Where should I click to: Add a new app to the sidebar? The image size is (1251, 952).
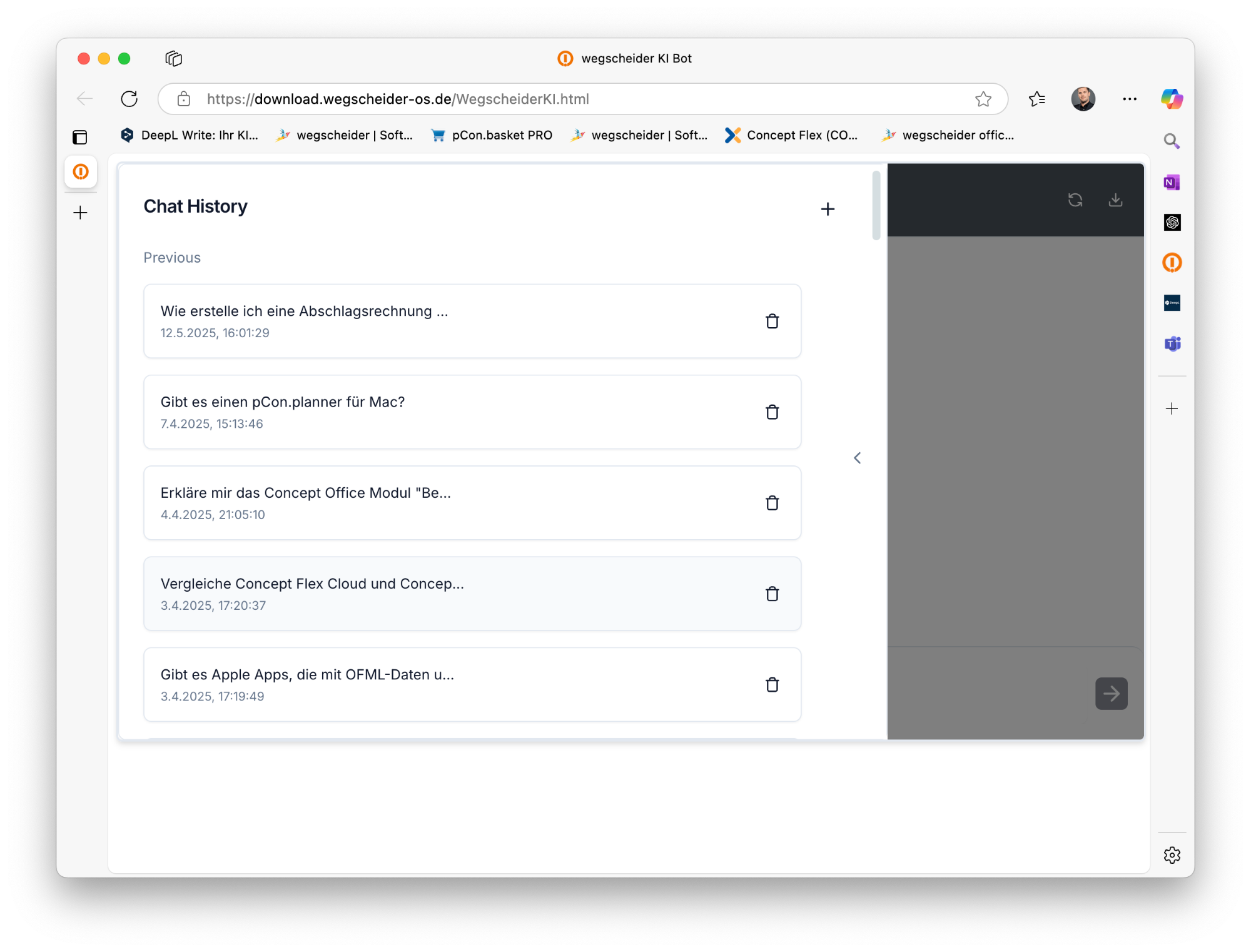pyautogui.click(x=1172, y=408)
